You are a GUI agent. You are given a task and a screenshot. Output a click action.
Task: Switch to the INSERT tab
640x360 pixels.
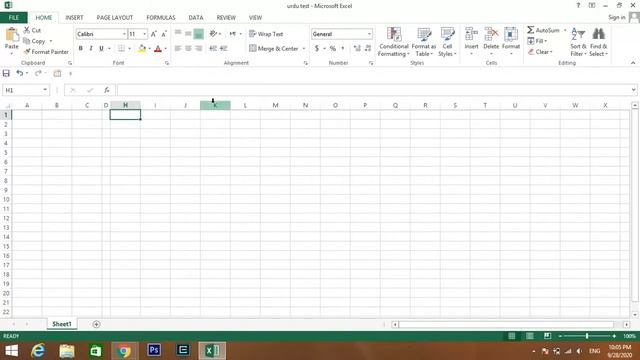coord(74,18)
